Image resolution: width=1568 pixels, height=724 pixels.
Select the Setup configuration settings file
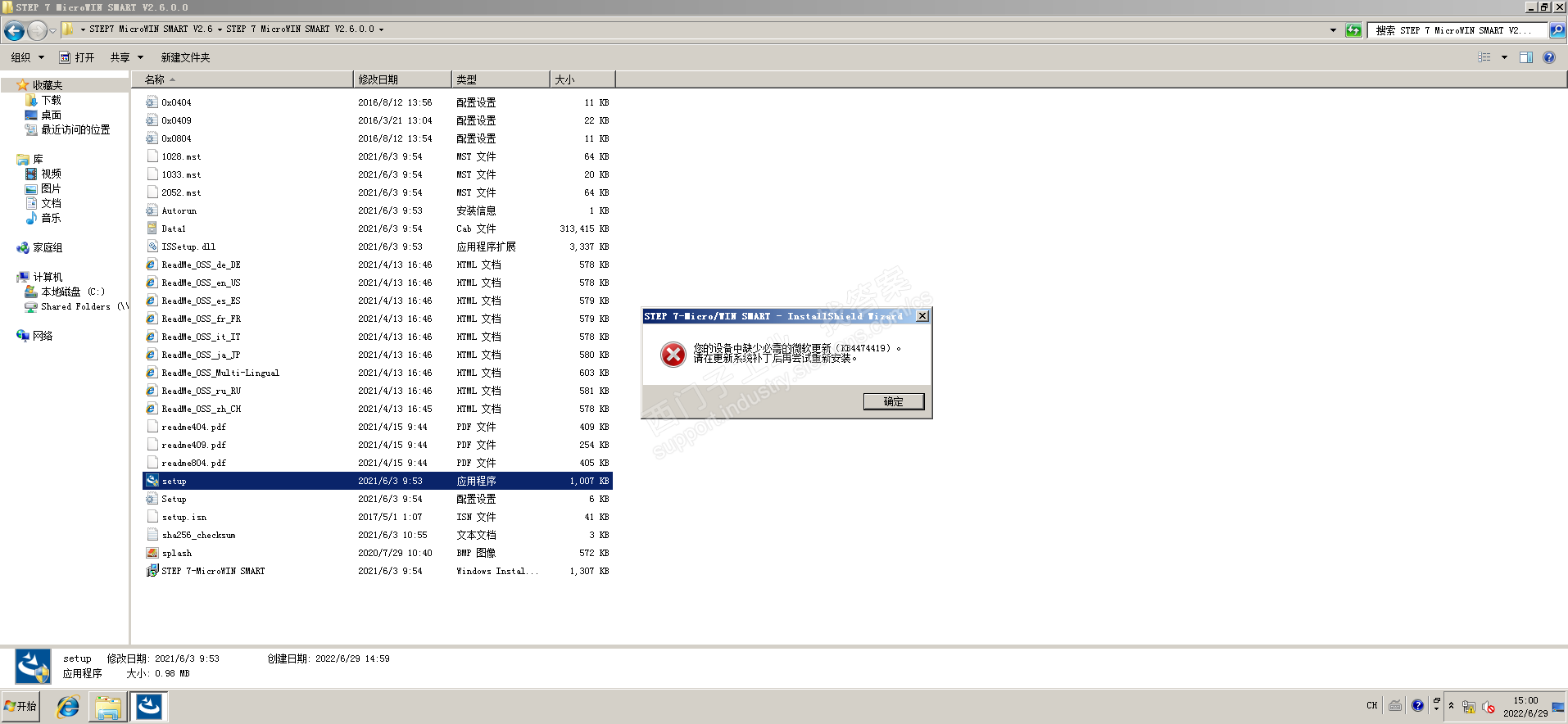378,499
